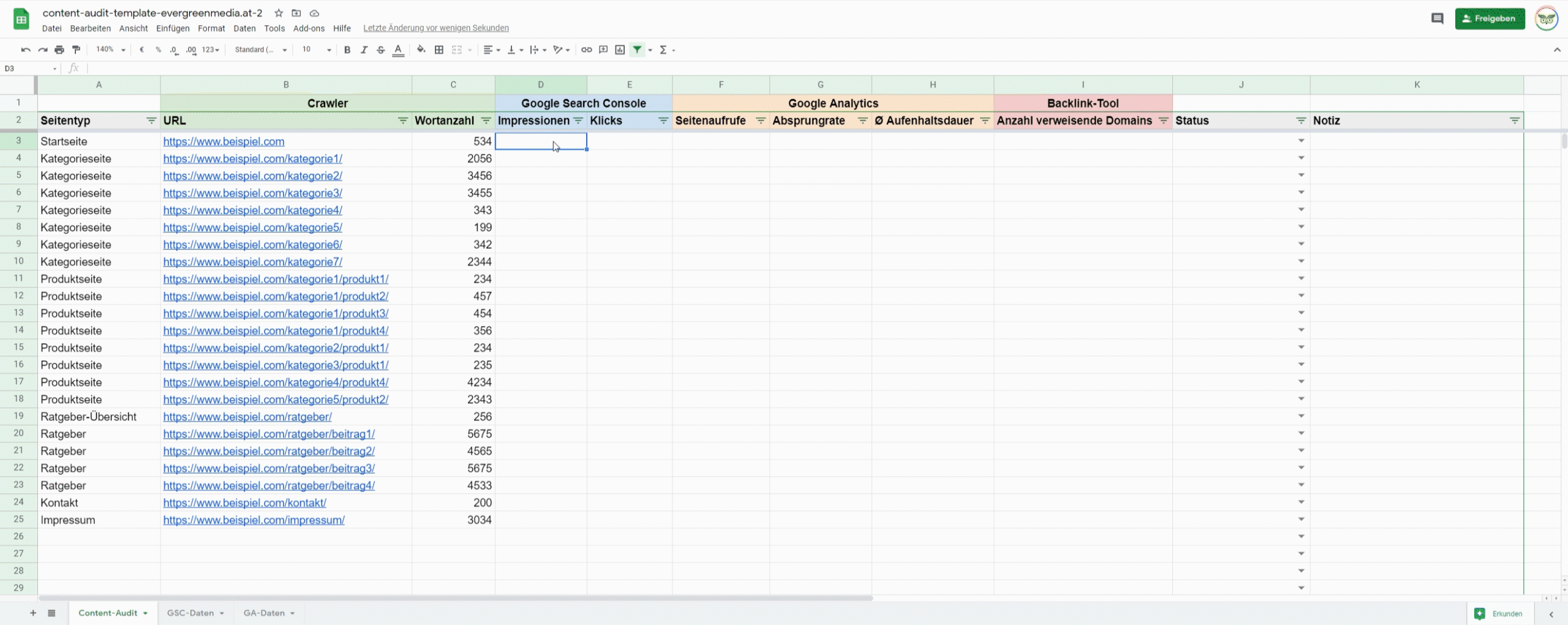
Task: Toggle the Seitentyp column filter
Action: [151, 121]
